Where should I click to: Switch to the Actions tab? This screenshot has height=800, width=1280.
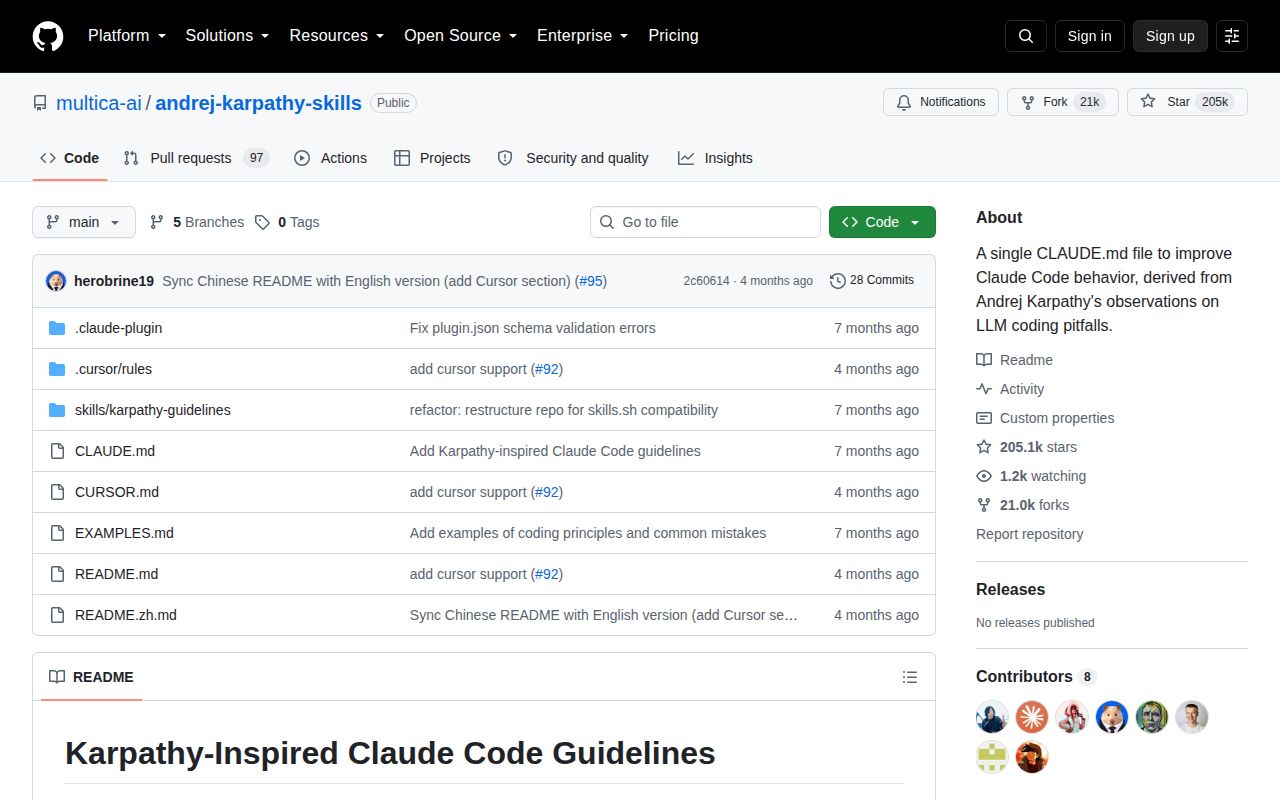(x=330, y=158)
